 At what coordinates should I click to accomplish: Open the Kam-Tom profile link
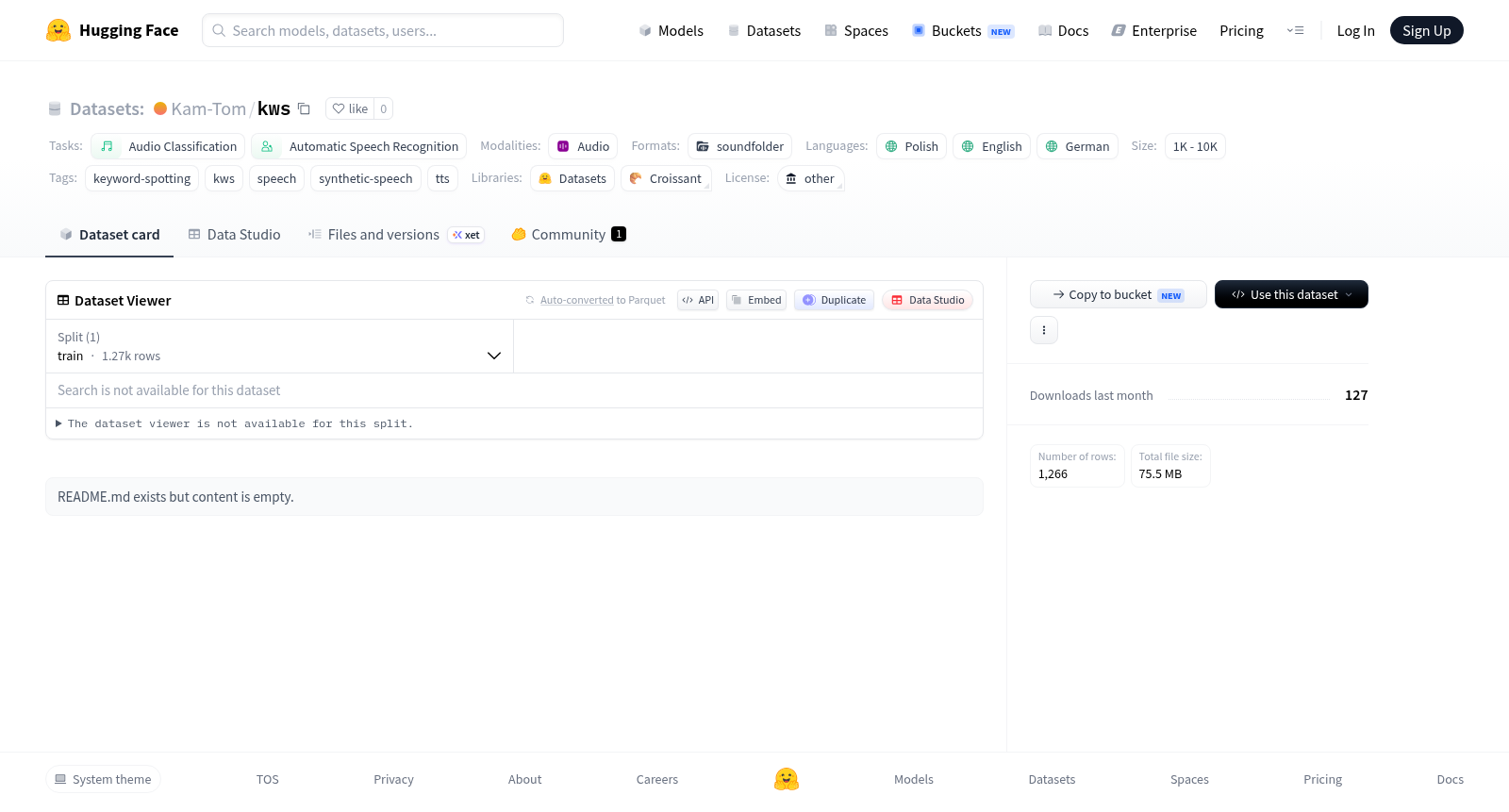(208, 108)
